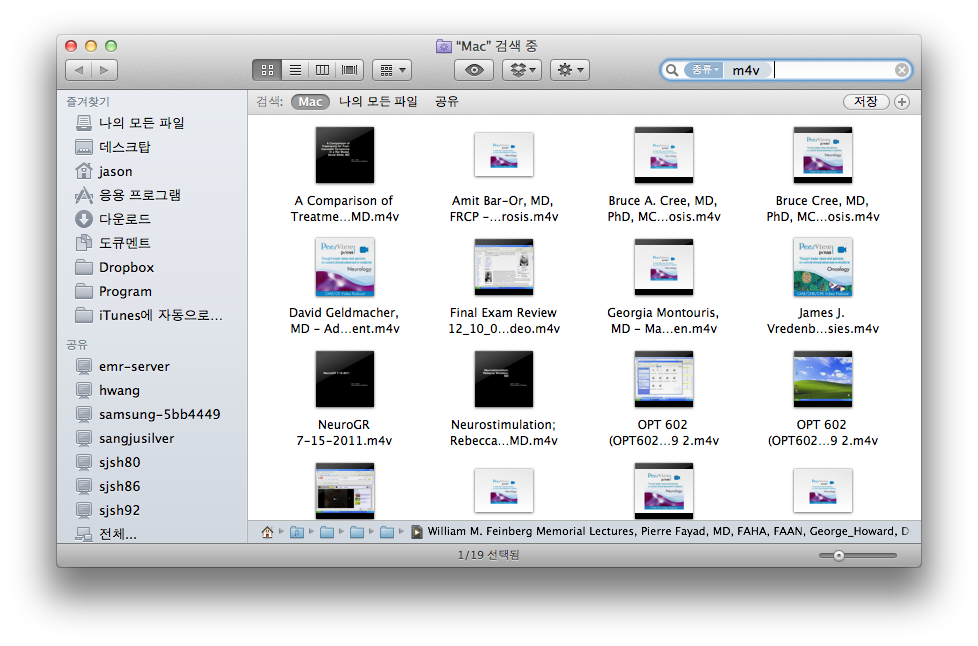Open 데스크탑 in the sidebar
978x646 pixels.
click(125, 147)
